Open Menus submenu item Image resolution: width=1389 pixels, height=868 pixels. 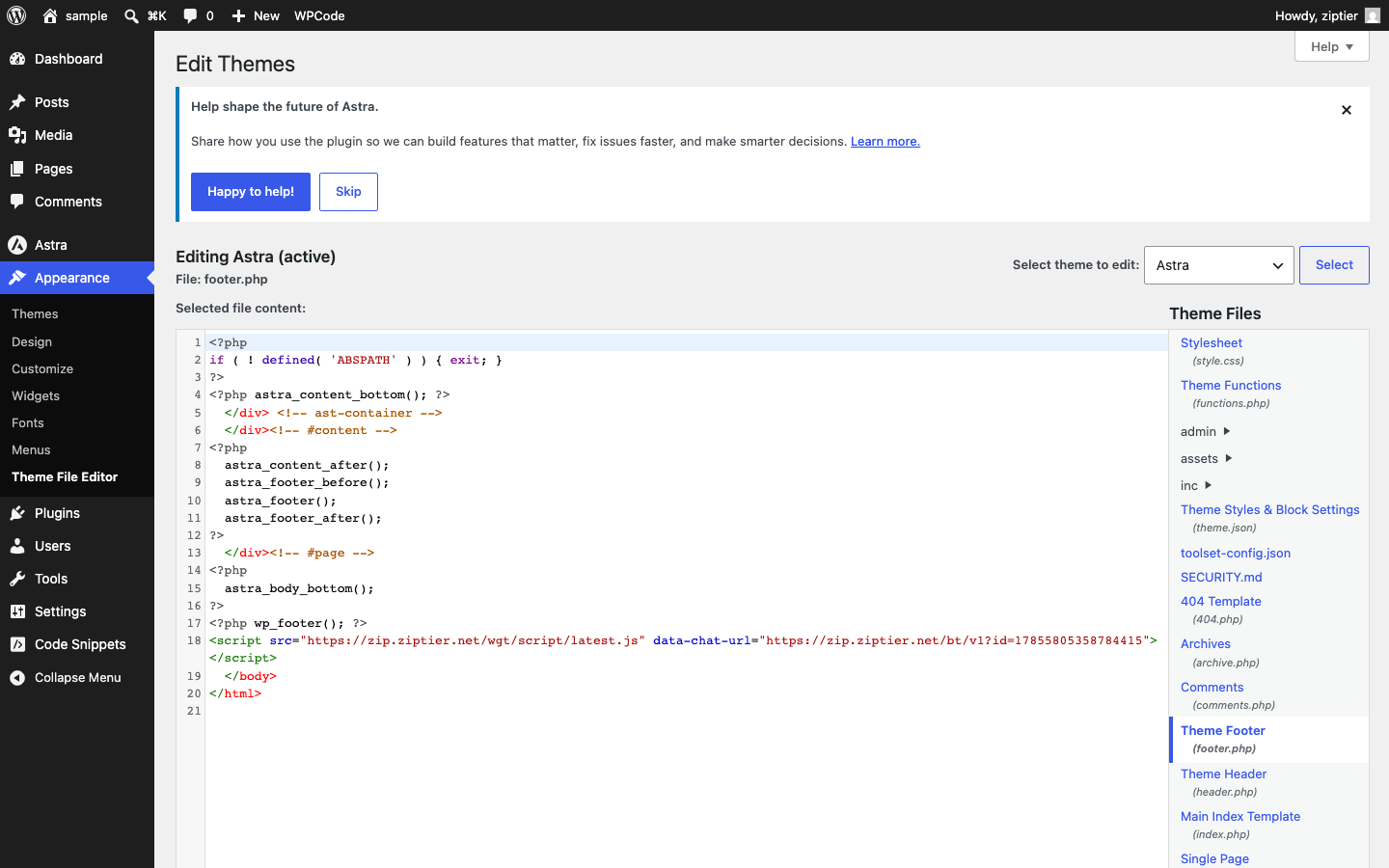[x=31, y=449]
